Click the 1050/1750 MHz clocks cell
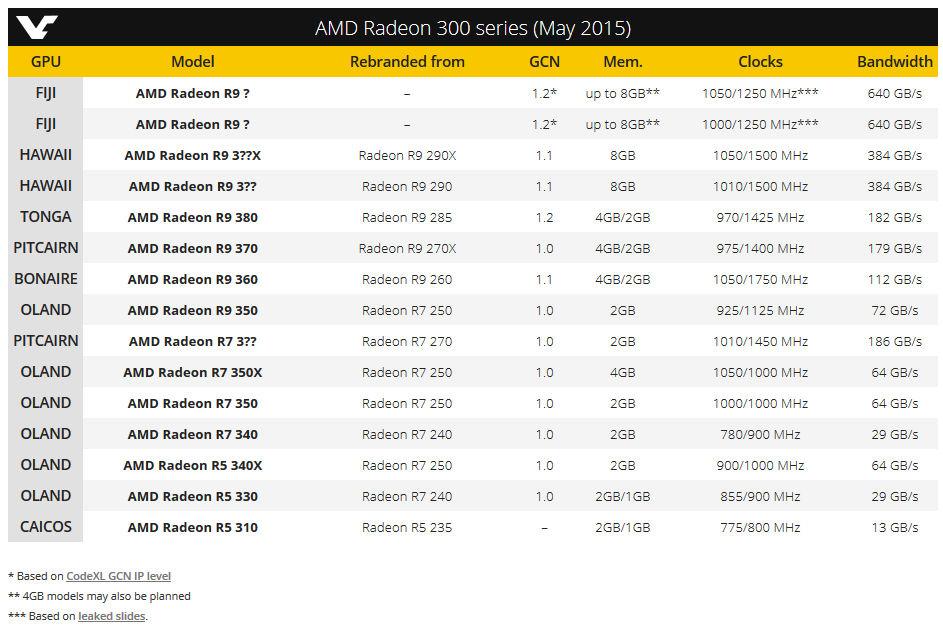The height and width of the screenshot is (631, 943). [x=760, y=279]
